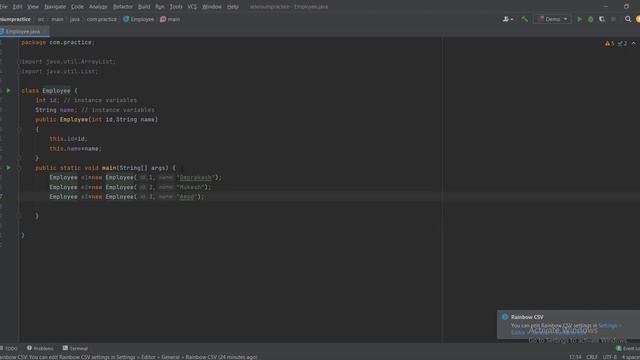The height and width of the screenshot is (360, 640).
Task: Click the java breadcrumb folder
Action: tap(75, 19)
